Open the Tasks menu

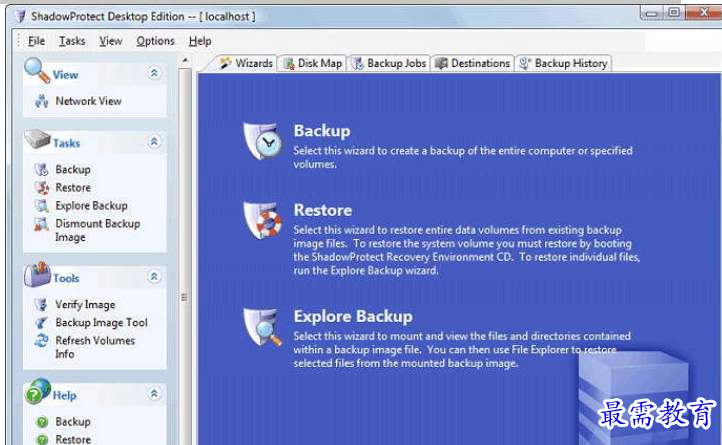pos(72,41)
